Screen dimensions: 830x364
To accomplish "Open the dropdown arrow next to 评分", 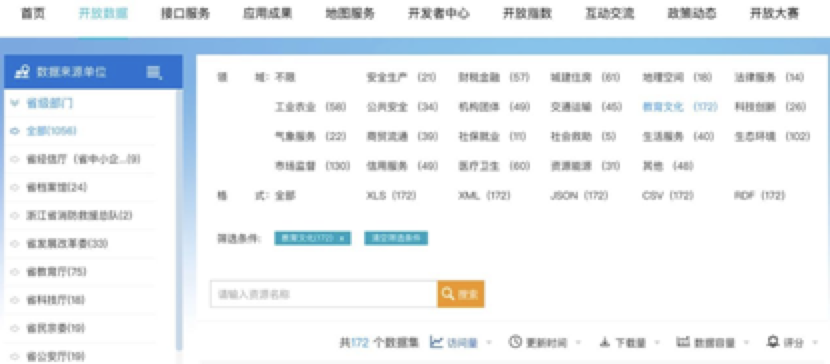I will 815,343.
